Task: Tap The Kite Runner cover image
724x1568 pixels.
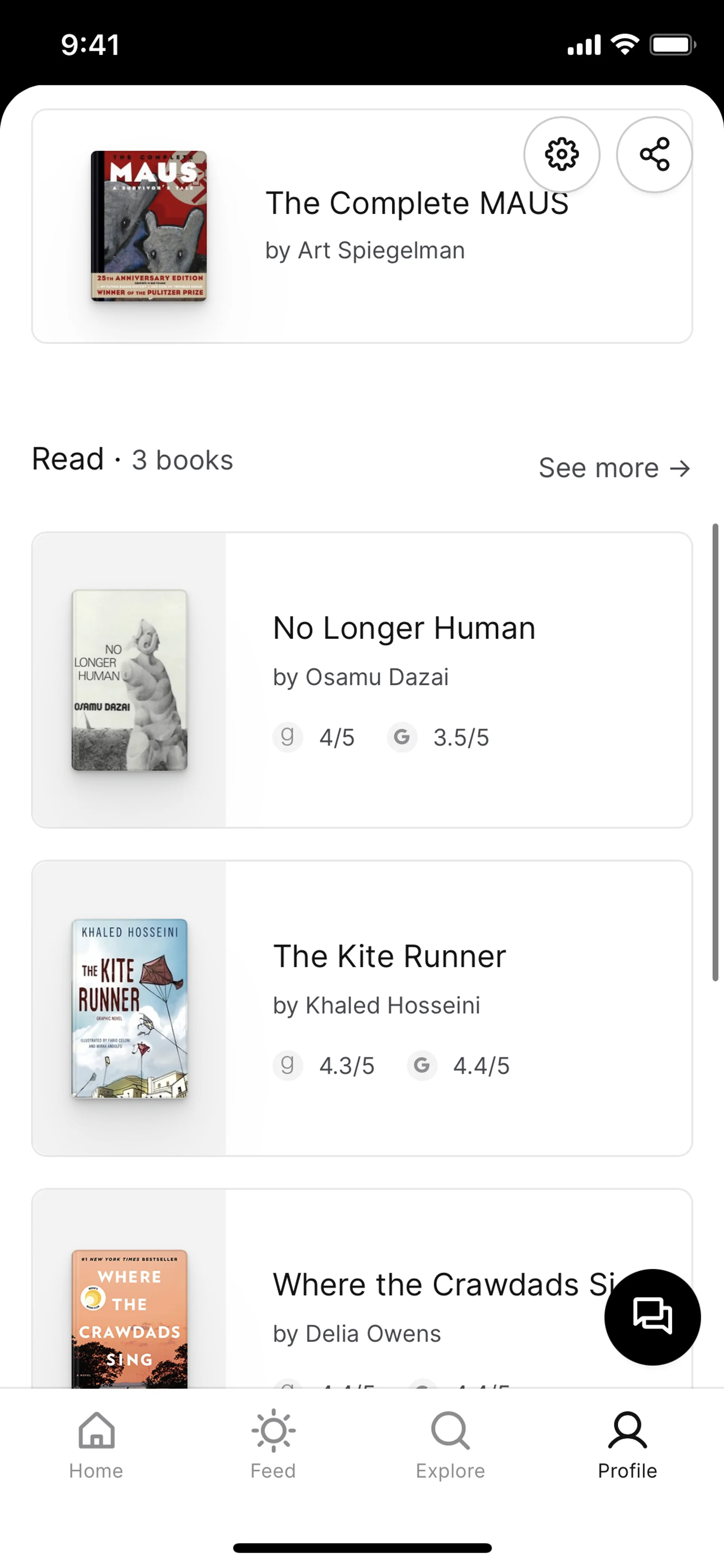Action: click(130, 1008)
